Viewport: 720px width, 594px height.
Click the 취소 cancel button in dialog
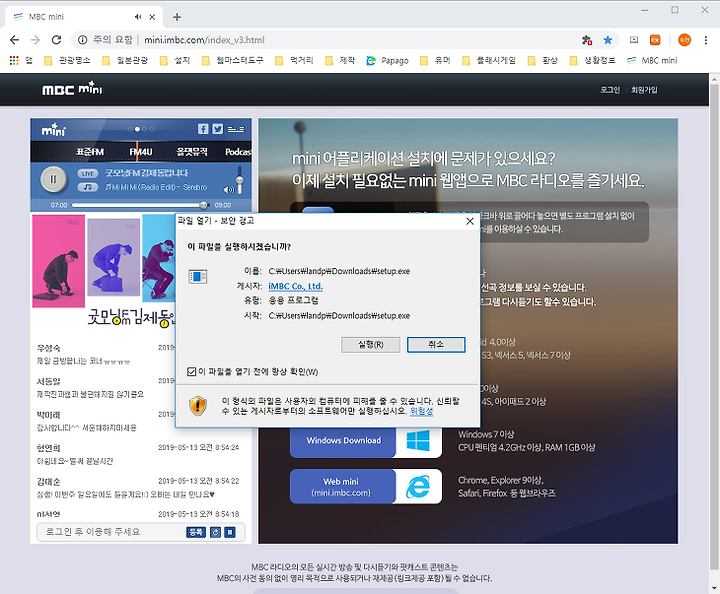pyautogui.click(x=436, y=345)
